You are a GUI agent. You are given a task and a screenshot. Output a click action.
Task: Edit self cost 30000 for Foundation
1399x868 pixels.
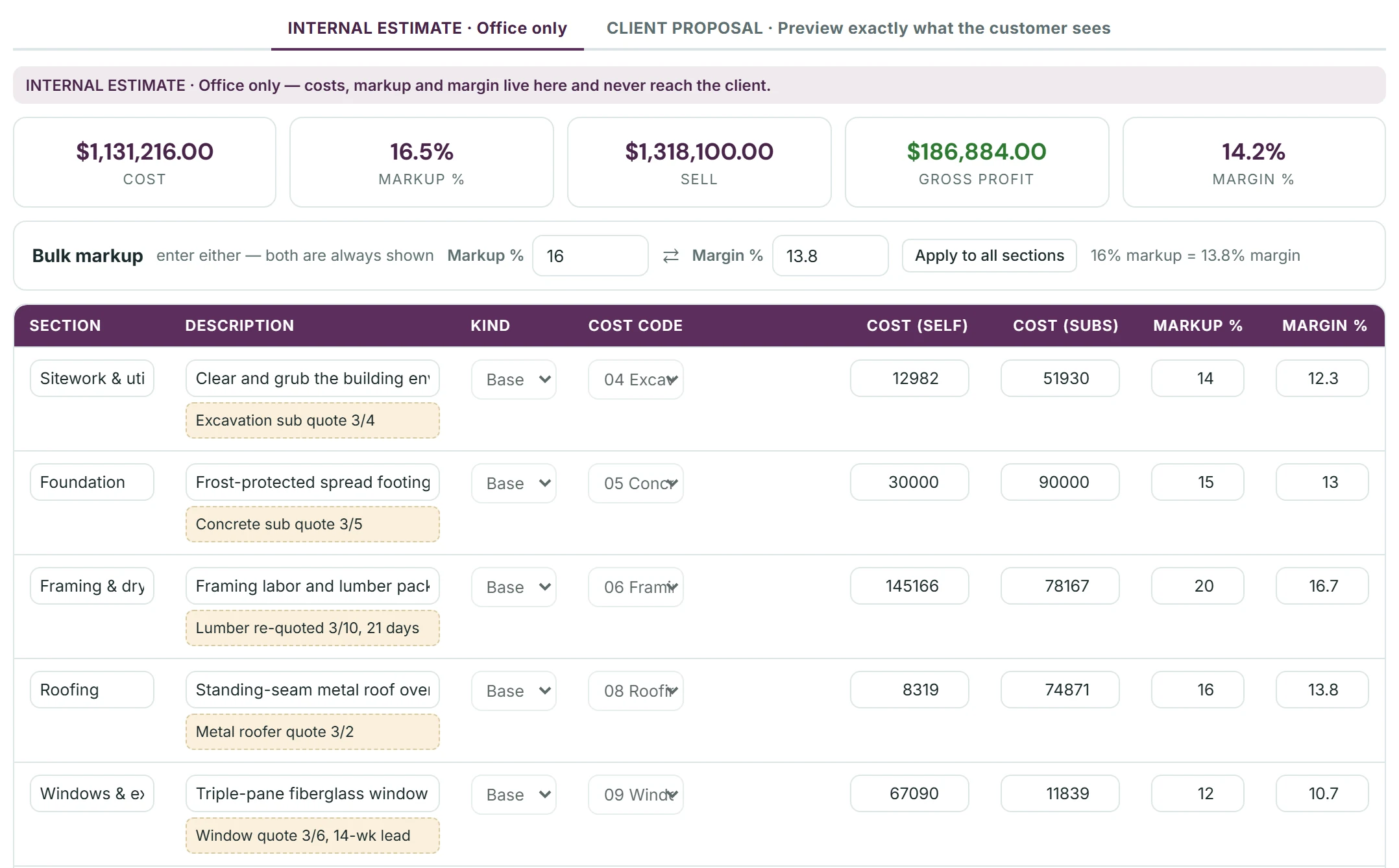pos(910,482)
